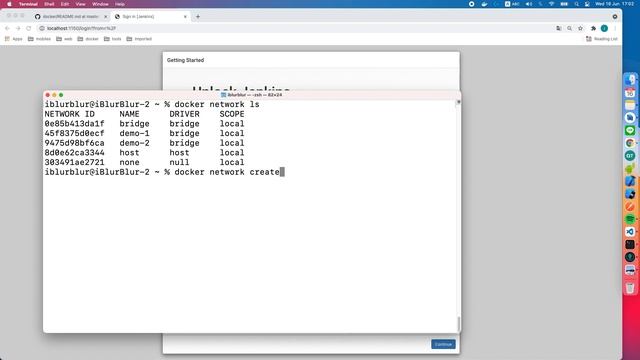This screenshot has width=640, height=360.
Task: View site information icon in address bar
Action: click(x=42, y=28)
